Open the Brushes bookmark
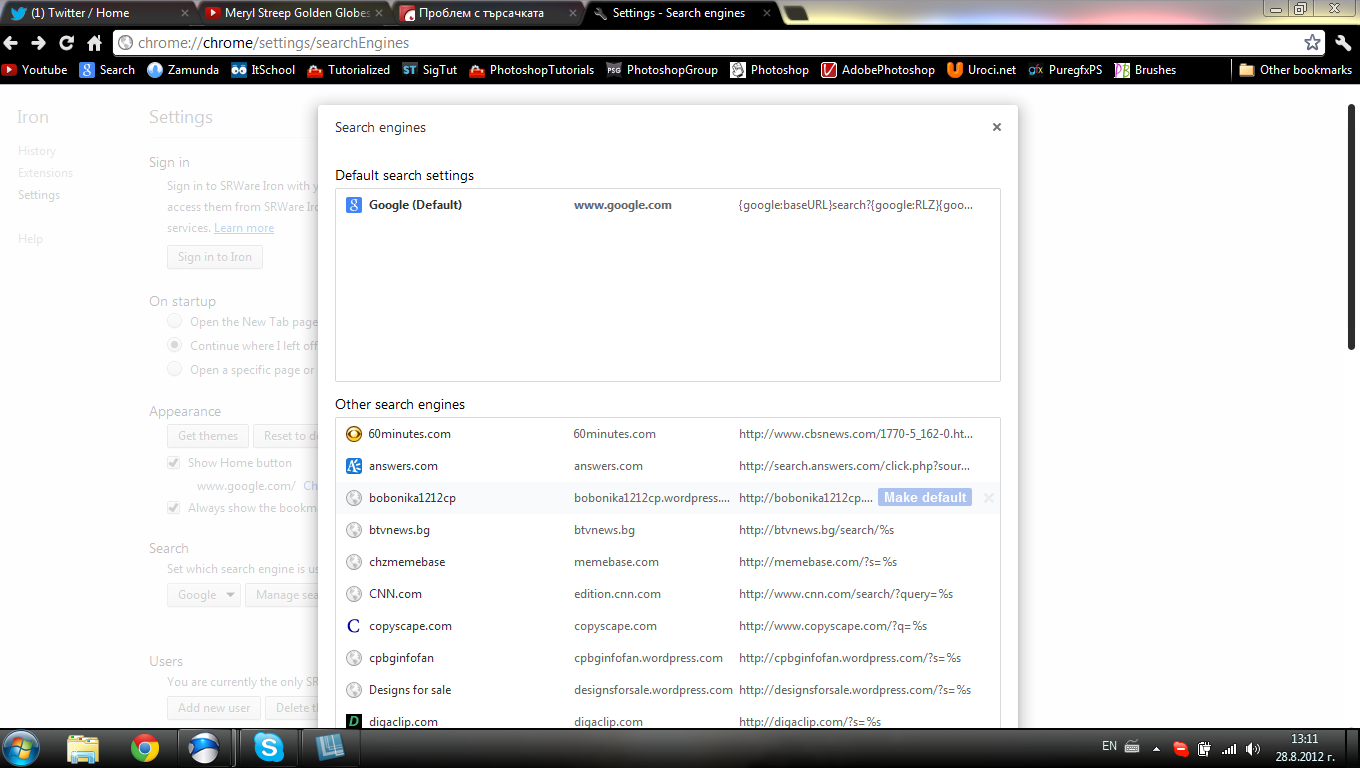Viewport: 1360px width, 768px height. tap(1146, 70)
